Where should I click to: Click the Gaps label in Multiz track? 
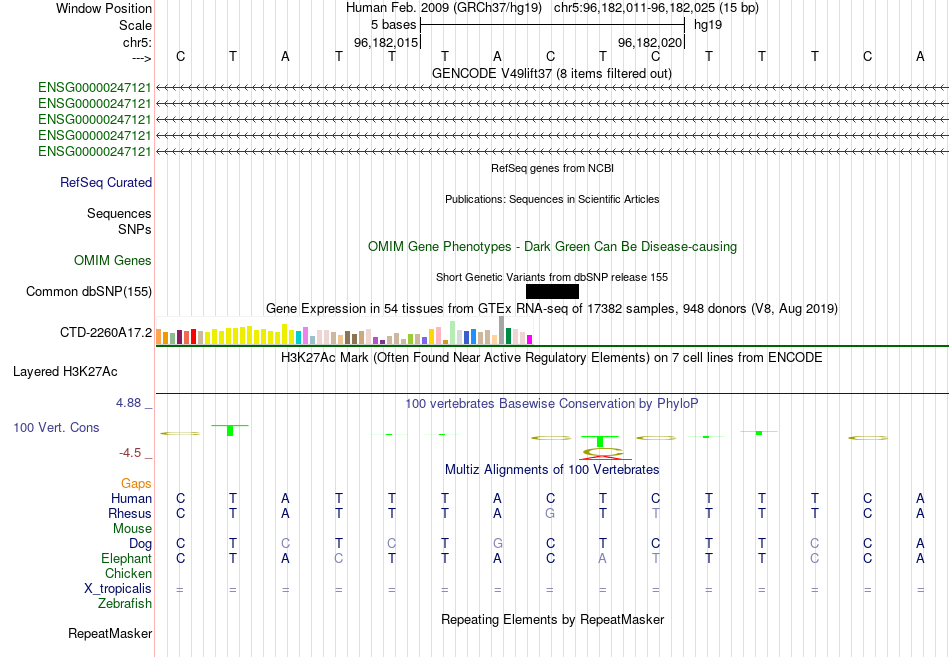point(136,483)
